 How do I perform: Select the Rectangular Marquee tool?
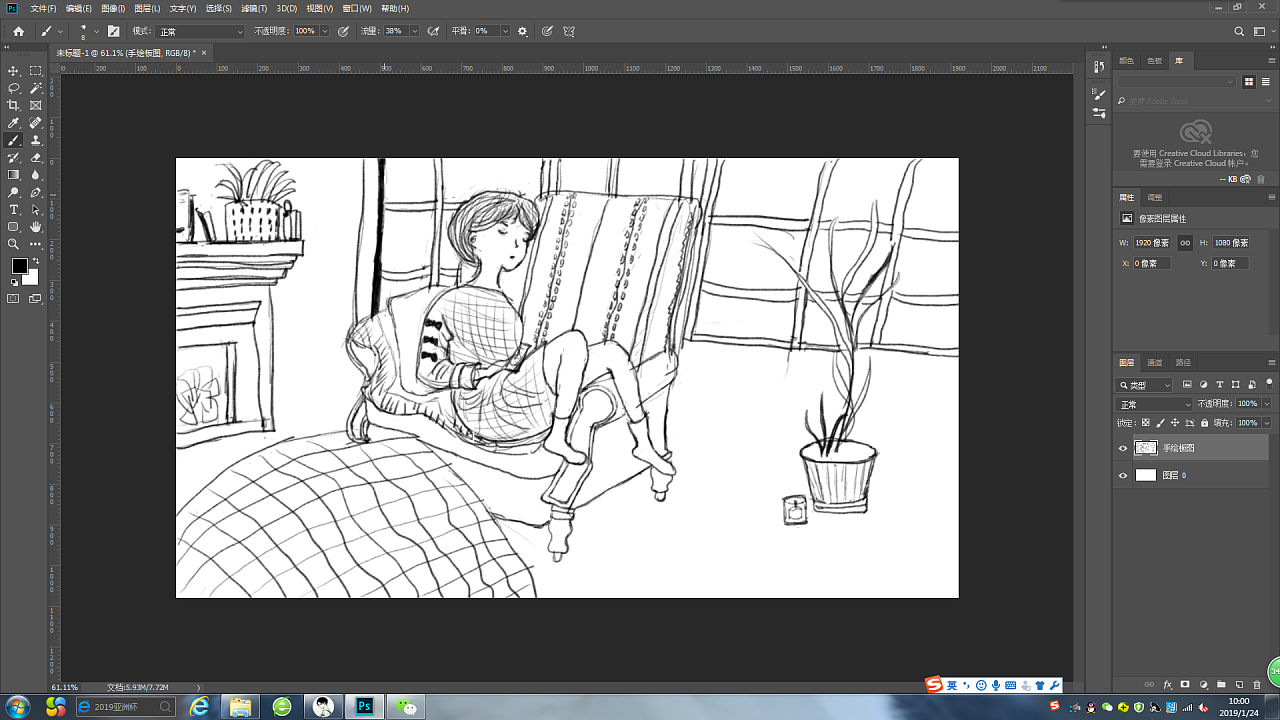36,71
